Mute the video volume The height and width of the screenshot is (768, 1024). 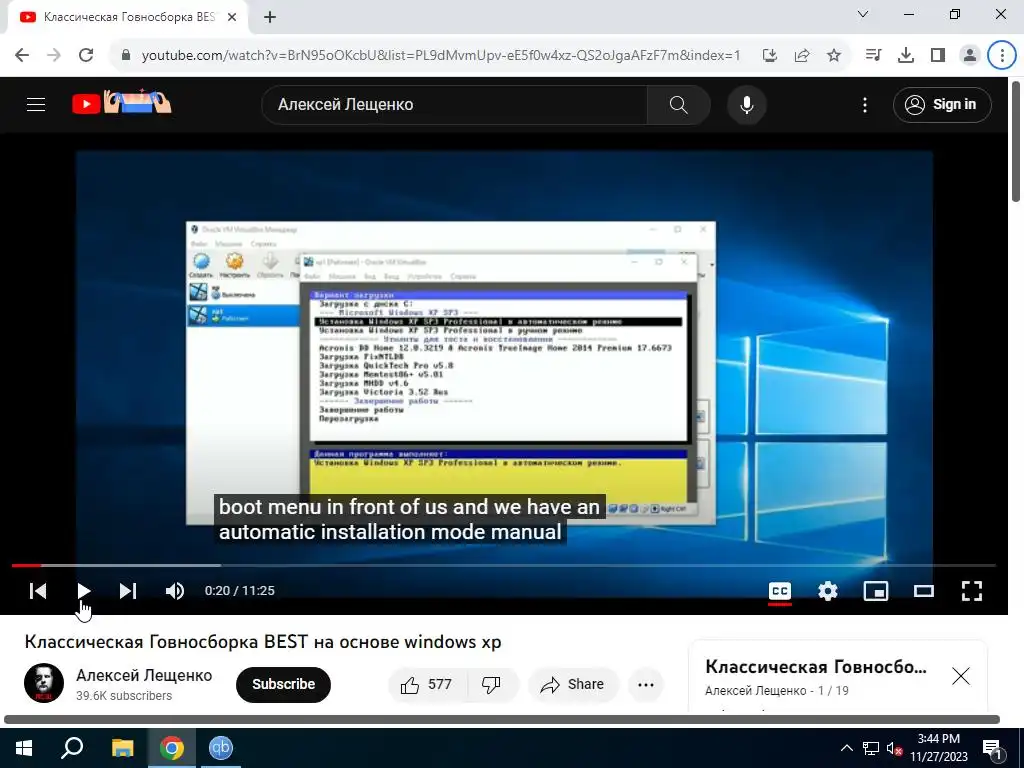pyautogui.click(x=174, y=591)
